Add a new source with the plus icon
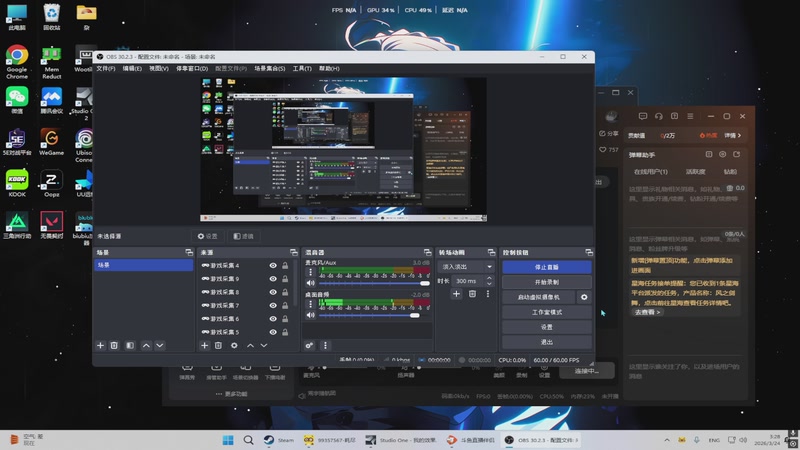The image size is (800, 450). click(x=205, y=345)
